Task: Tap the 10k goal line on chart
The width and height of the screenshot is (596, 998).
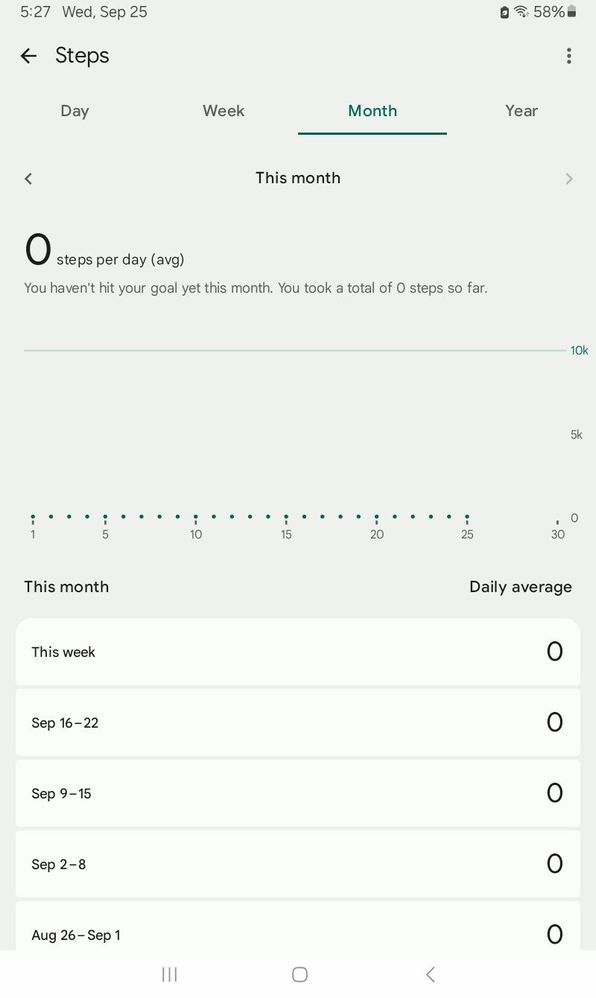Action: tap(294, 350)
